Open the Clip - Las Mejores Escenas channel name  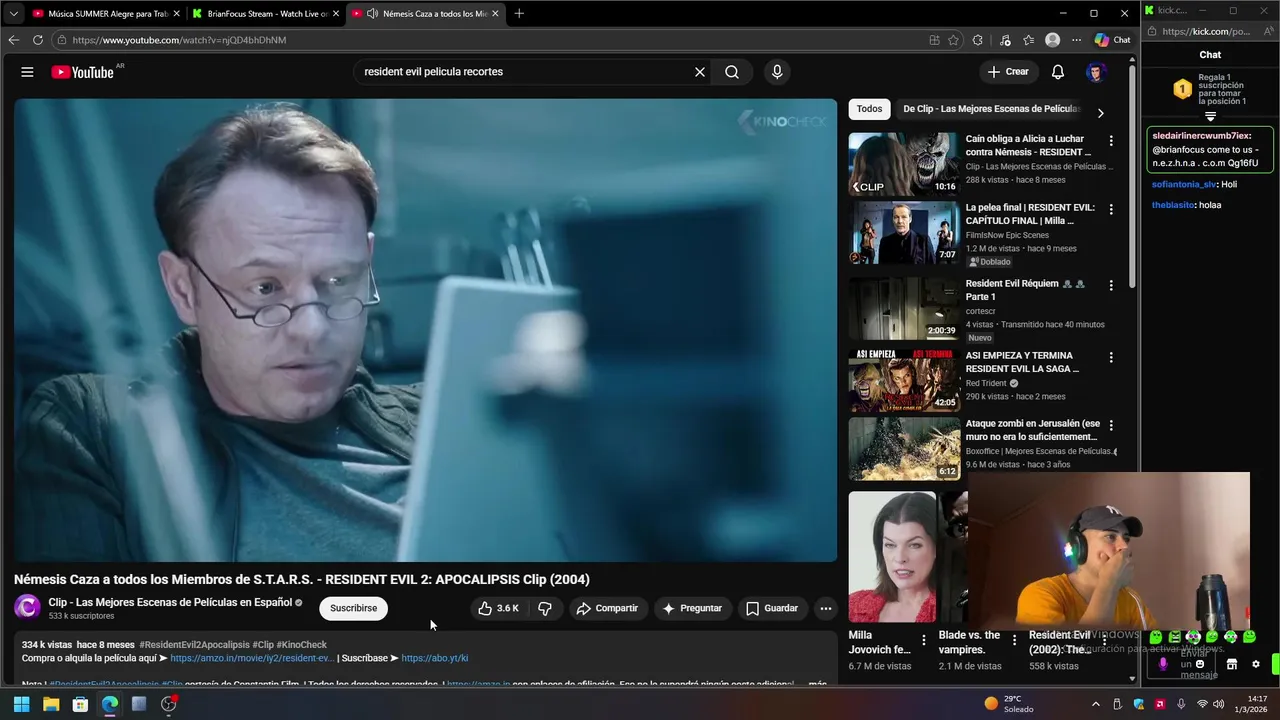tap(170, 602)
